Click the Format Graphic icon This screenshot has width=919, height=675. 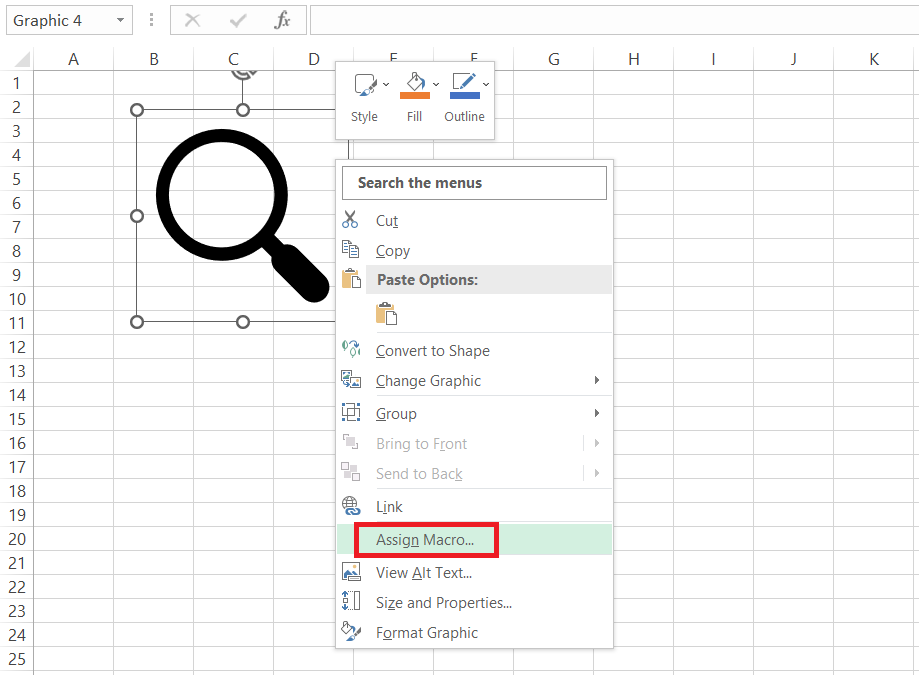[x=350, y=632]
